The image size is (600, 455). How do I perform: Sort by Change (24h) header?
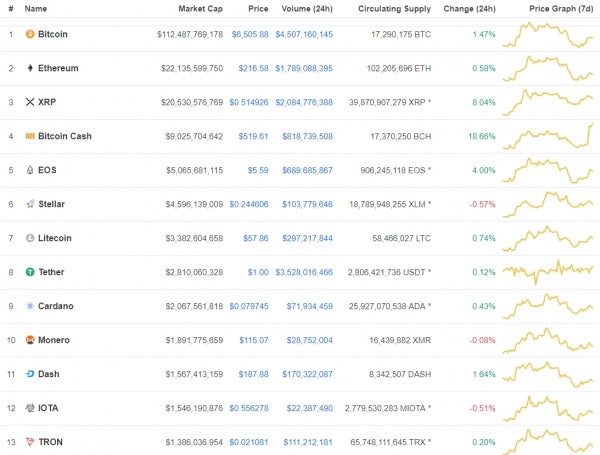tap(470, 9)
